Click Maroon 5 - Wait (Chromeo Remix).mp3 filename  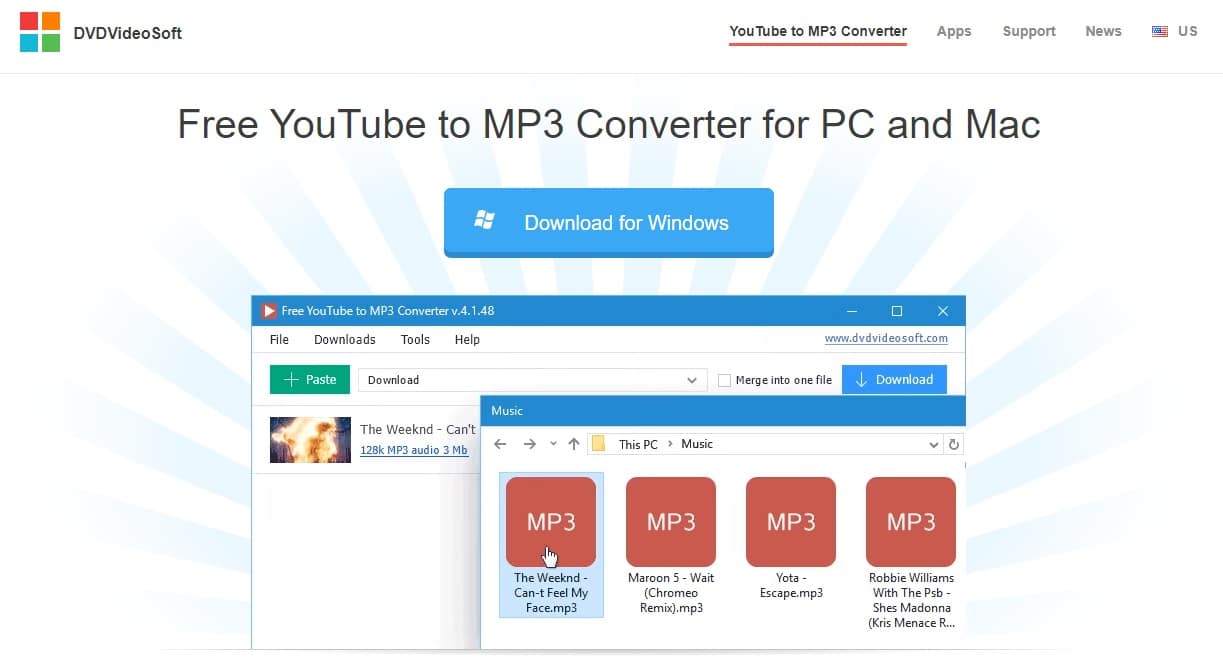(671, 593)
